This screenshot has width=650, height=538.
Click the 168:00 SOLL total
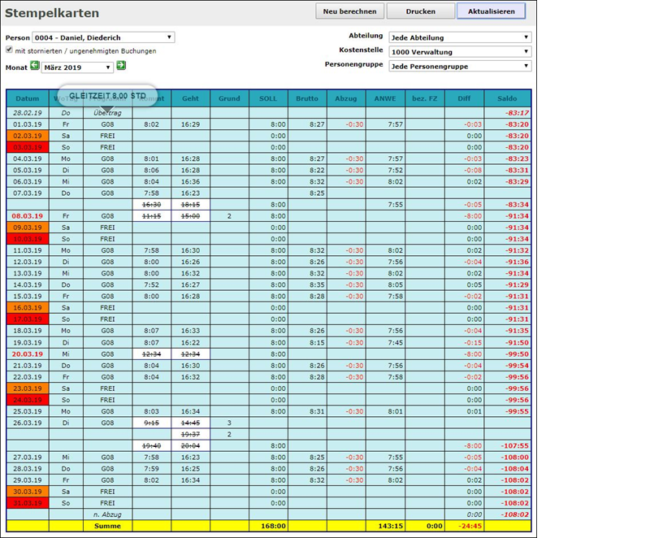pos(273,526)
